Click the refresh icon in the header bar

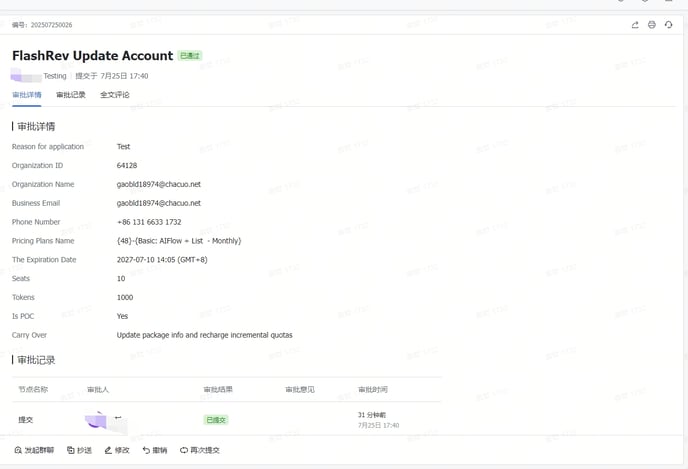click(668, 25)
